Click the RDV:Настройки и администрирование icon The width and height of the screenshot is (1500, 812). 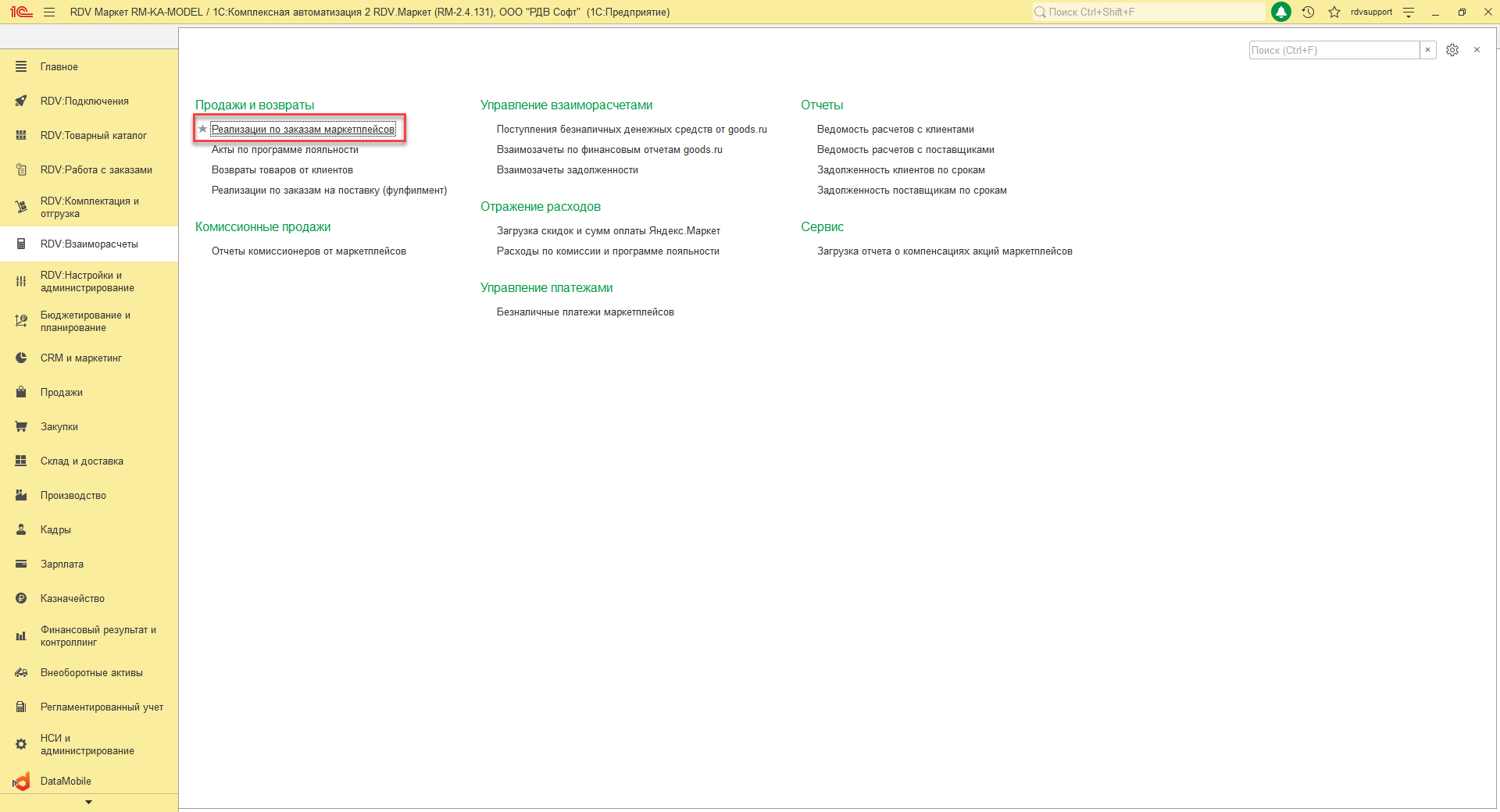[x=21, y=282]
